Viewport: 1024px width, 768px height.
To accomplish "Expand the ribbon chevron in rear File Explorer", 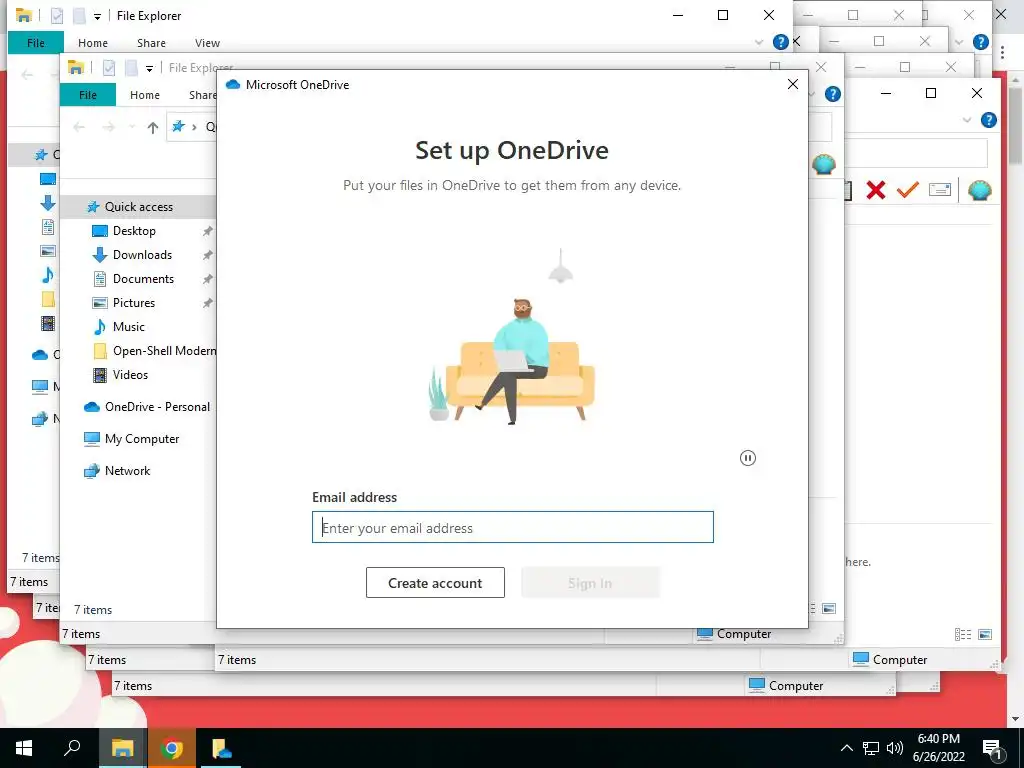I will pos(759,42).
